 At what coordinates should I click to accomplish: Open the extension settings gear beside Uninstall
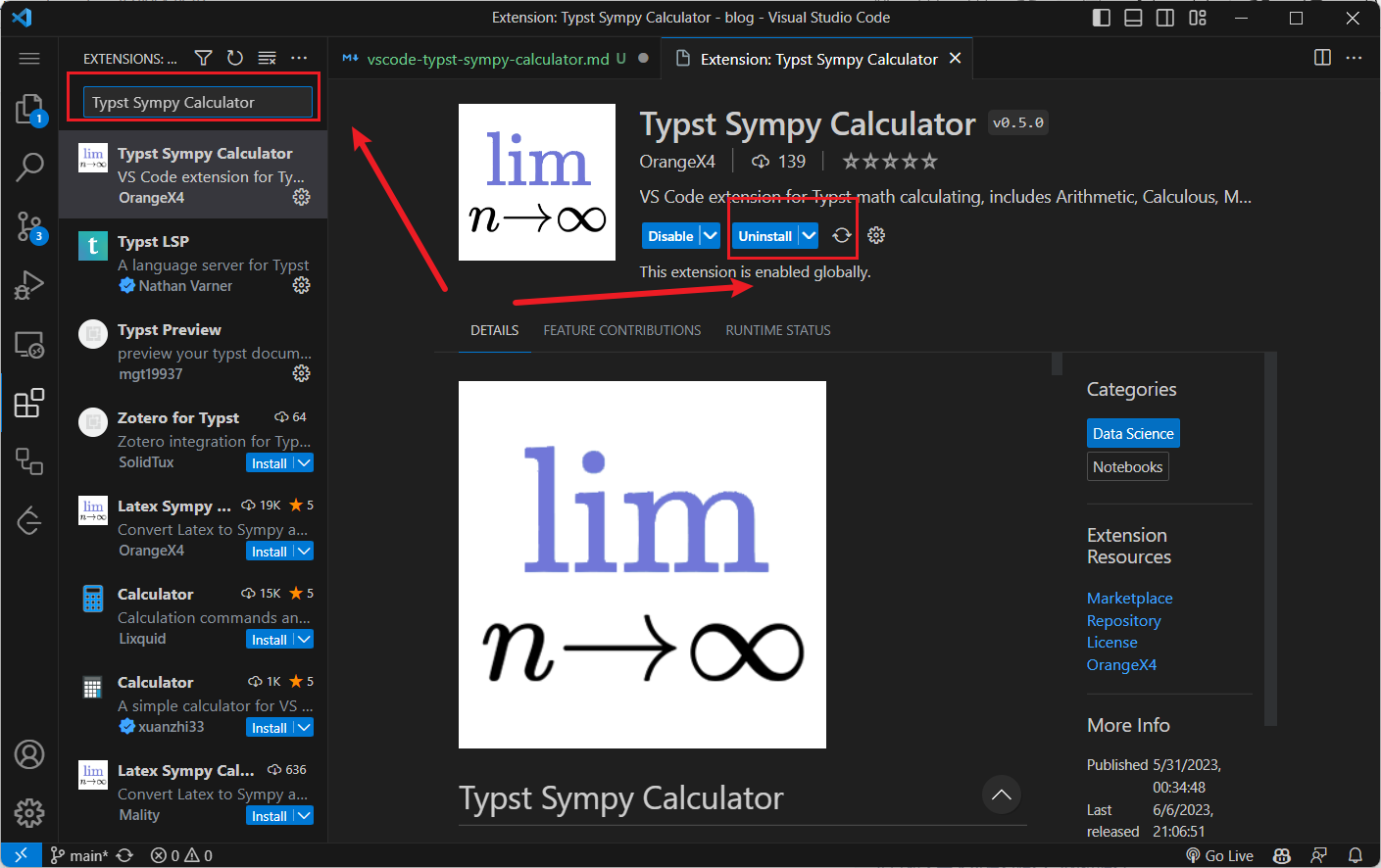point(875,235)
